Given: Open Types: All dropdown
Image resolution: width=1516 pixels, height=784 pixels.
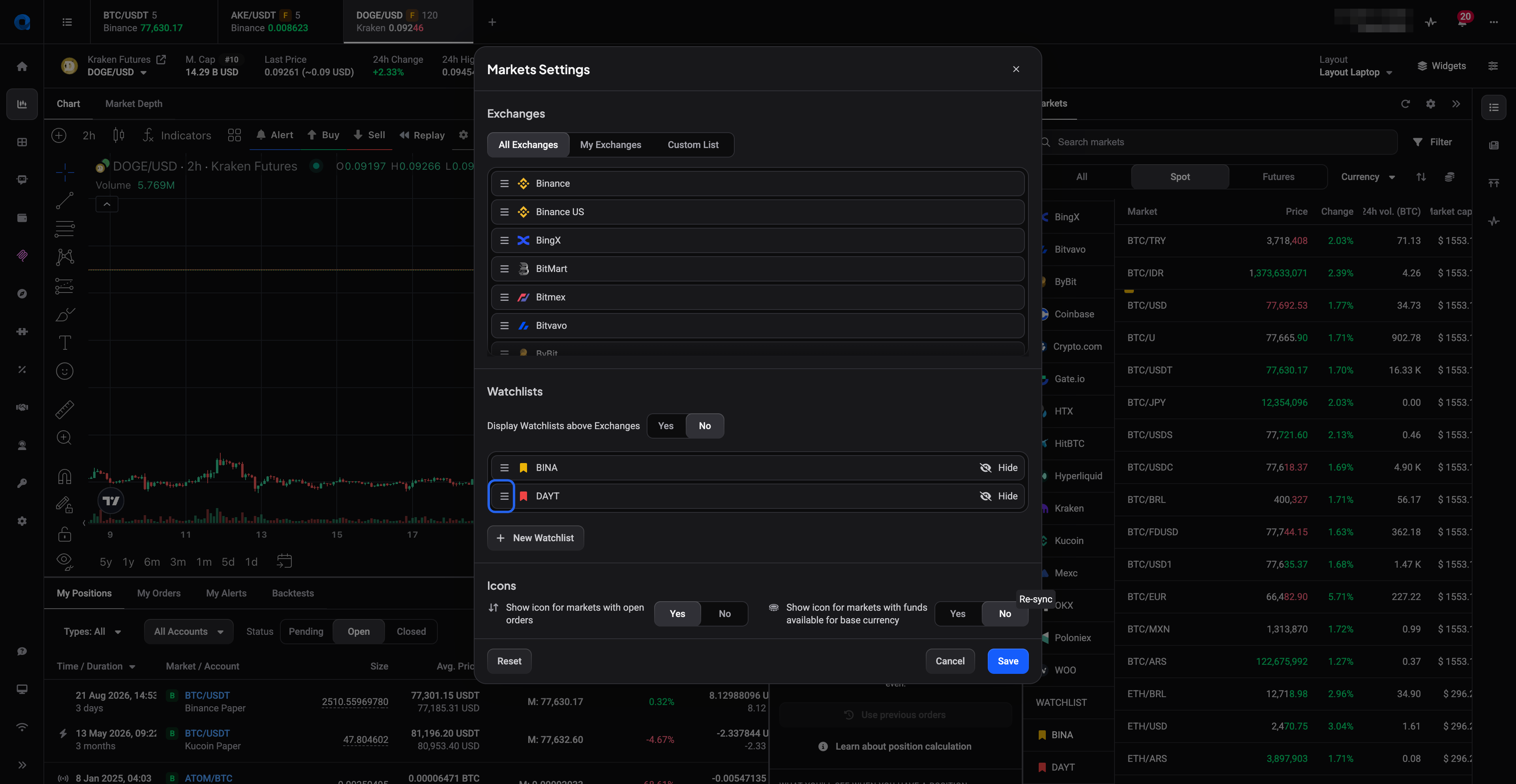Looking at the screenshot, I should click(92, 632).
